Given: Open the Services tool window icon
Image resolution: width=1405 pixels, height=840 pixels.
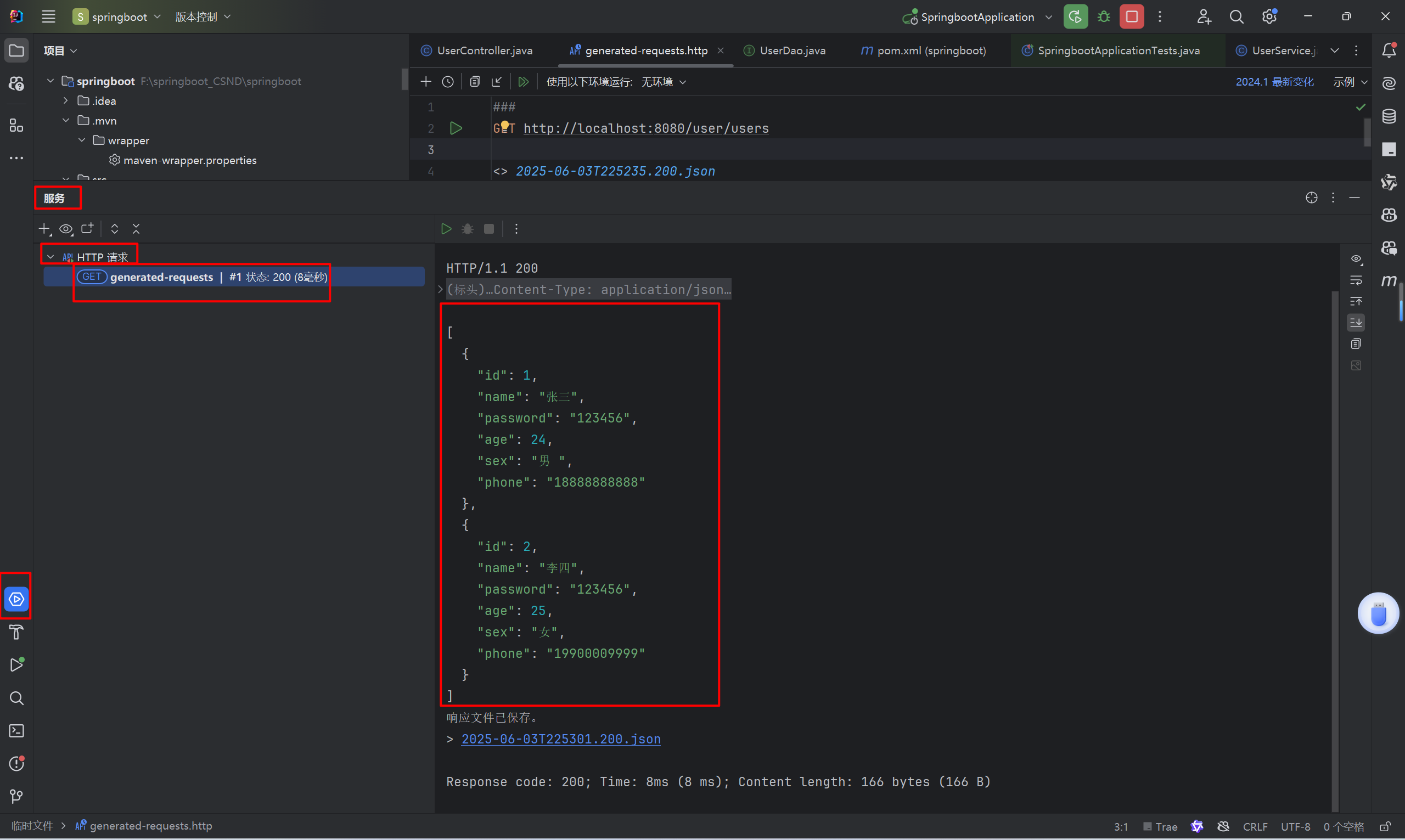Looking at the screenshot, I should pos(16,599).
